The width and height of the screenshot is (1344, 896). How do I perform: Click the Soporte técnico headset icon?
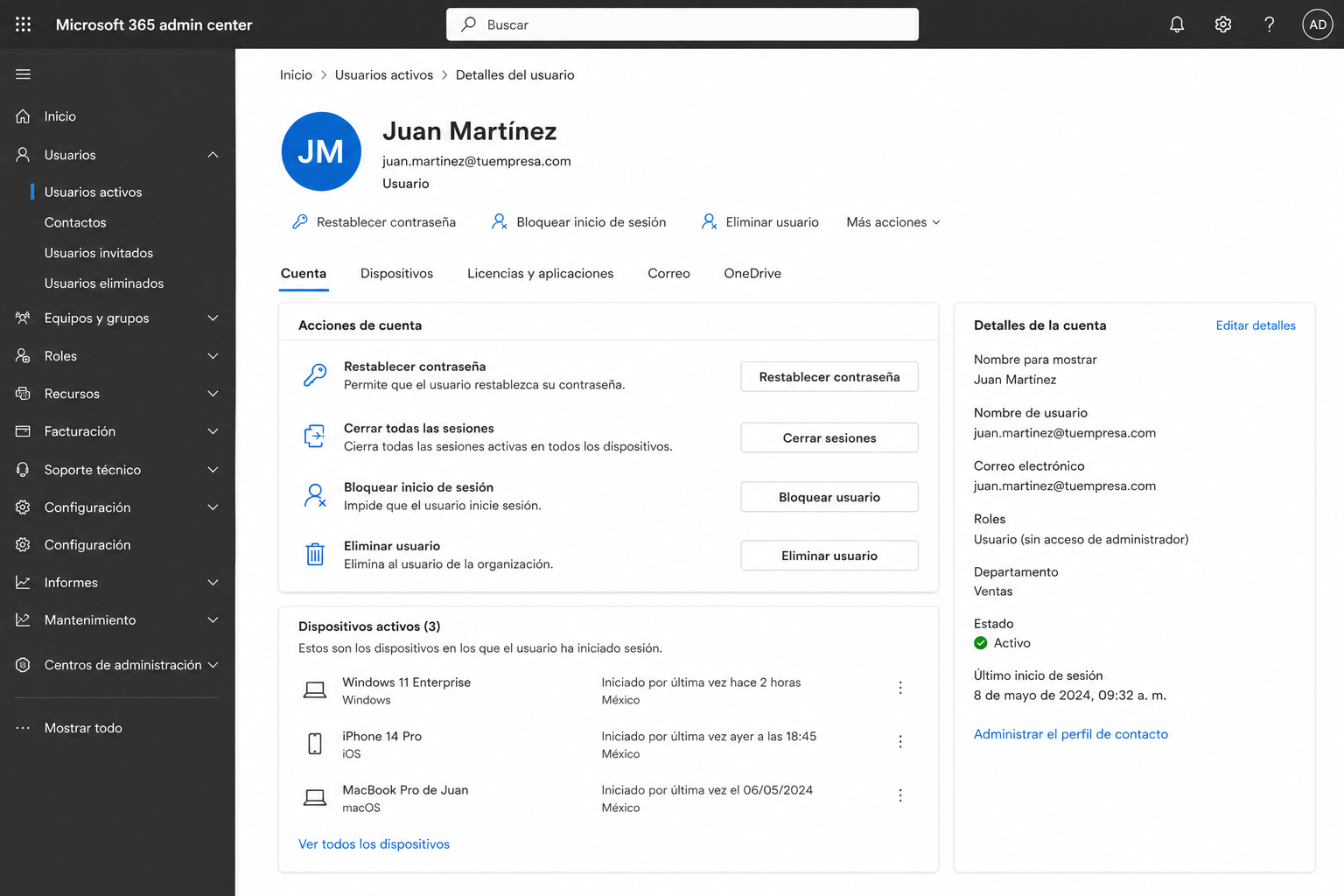click(x=24, y=470)
